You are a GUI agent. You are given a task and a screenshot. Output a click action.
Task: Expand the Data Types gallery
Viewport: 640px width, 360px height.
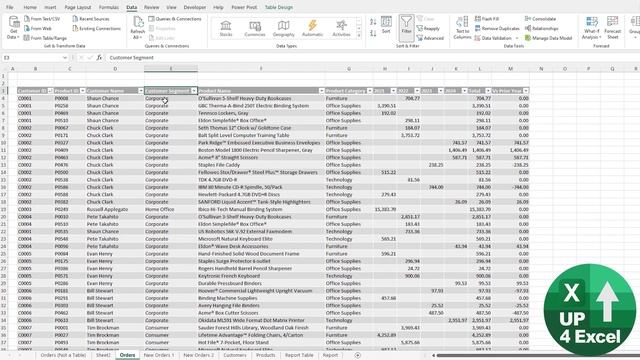pyautogui.click(x=359, y=36)
